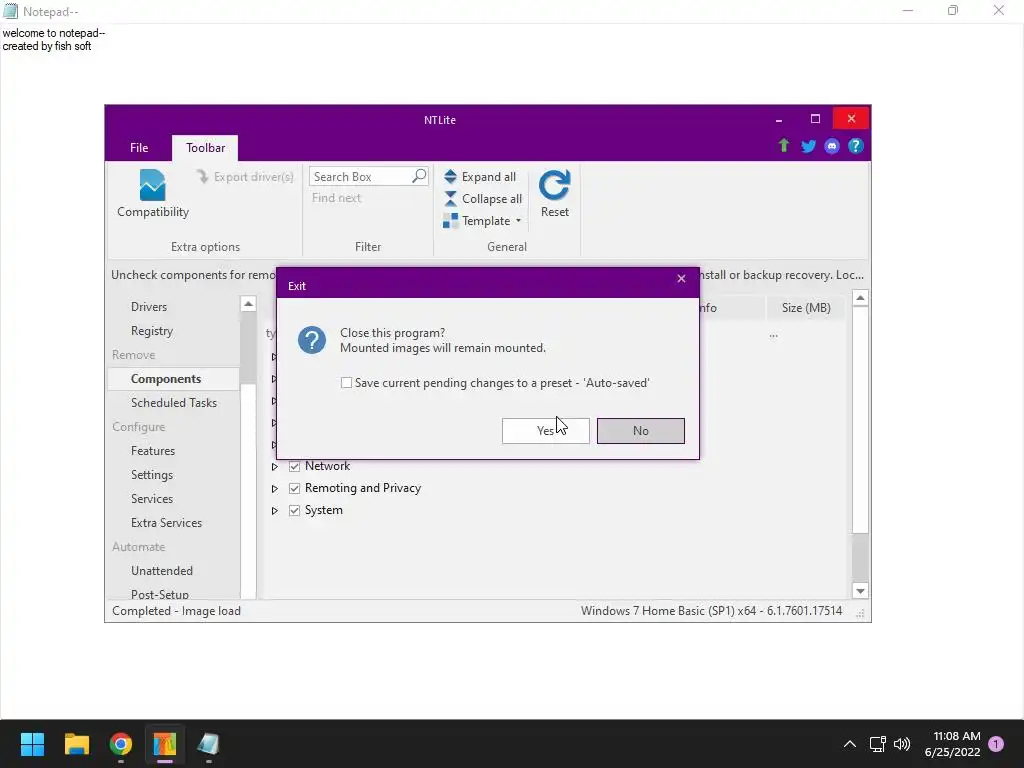This screenshot has height=768, width=1024.
Task: Minimize the NTLite window
Action: pyautogui.click(x=778, y=119)
